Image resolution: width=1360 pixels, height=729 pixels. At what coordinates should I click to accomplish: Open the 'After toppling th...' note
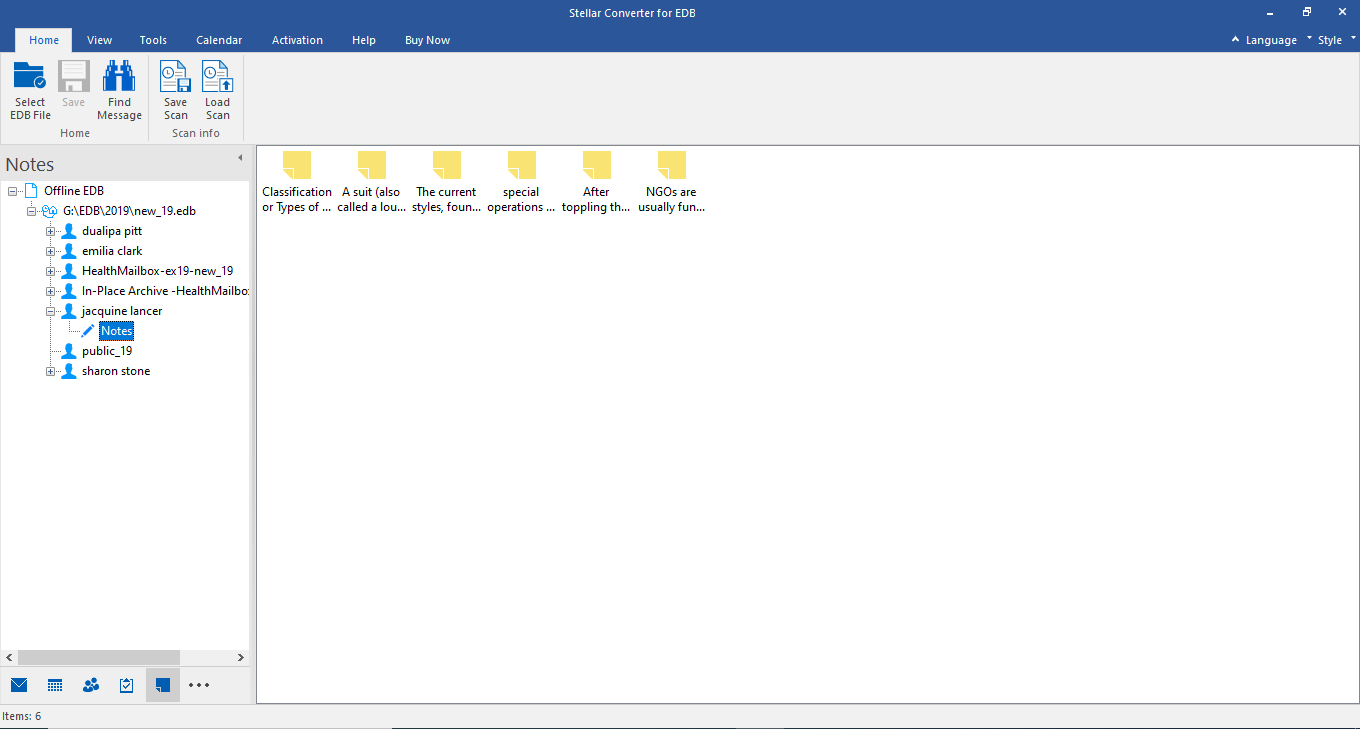(596, 182)
